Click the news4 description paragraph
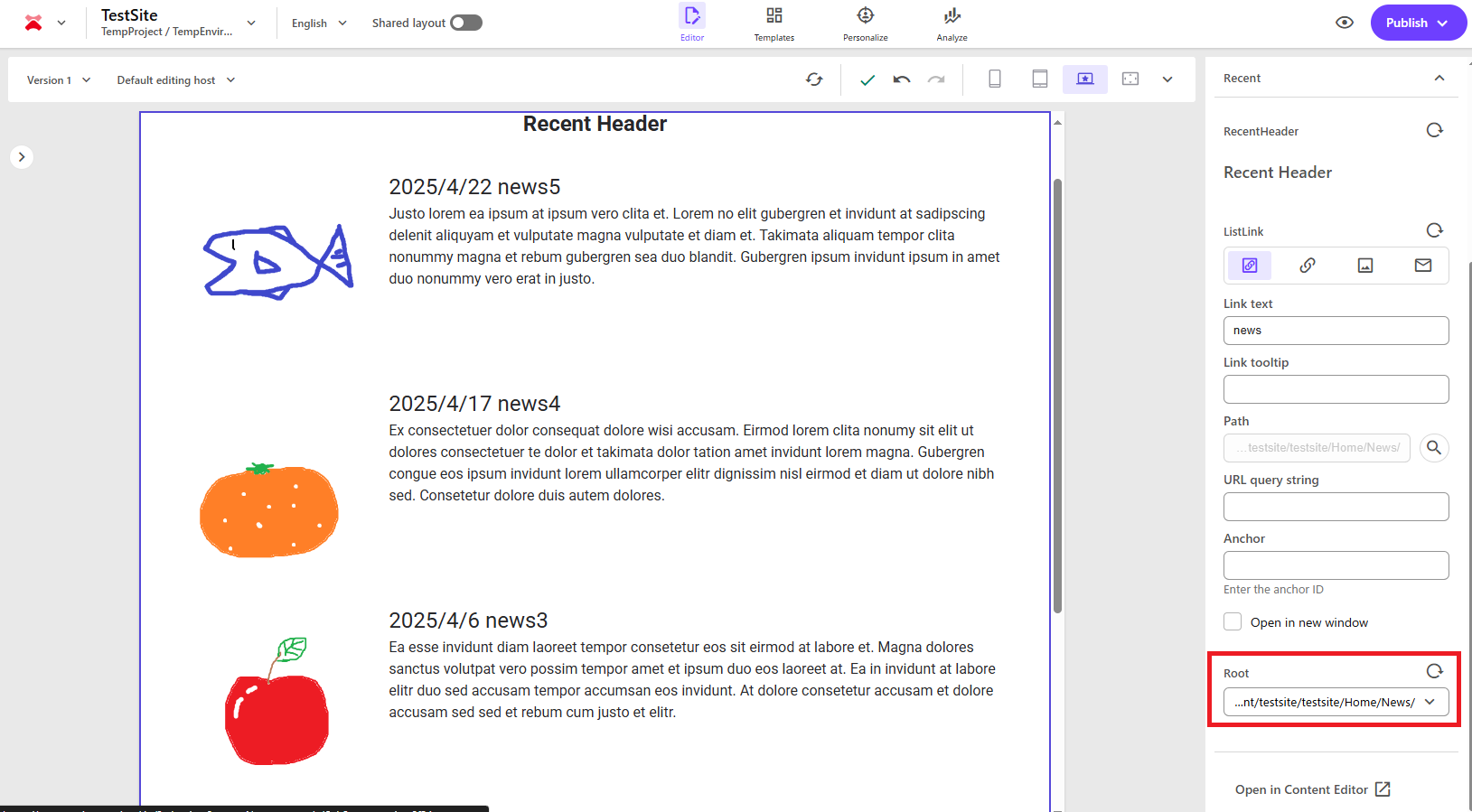This screenshot has height=812, width=1472. [x=692, y=463]
